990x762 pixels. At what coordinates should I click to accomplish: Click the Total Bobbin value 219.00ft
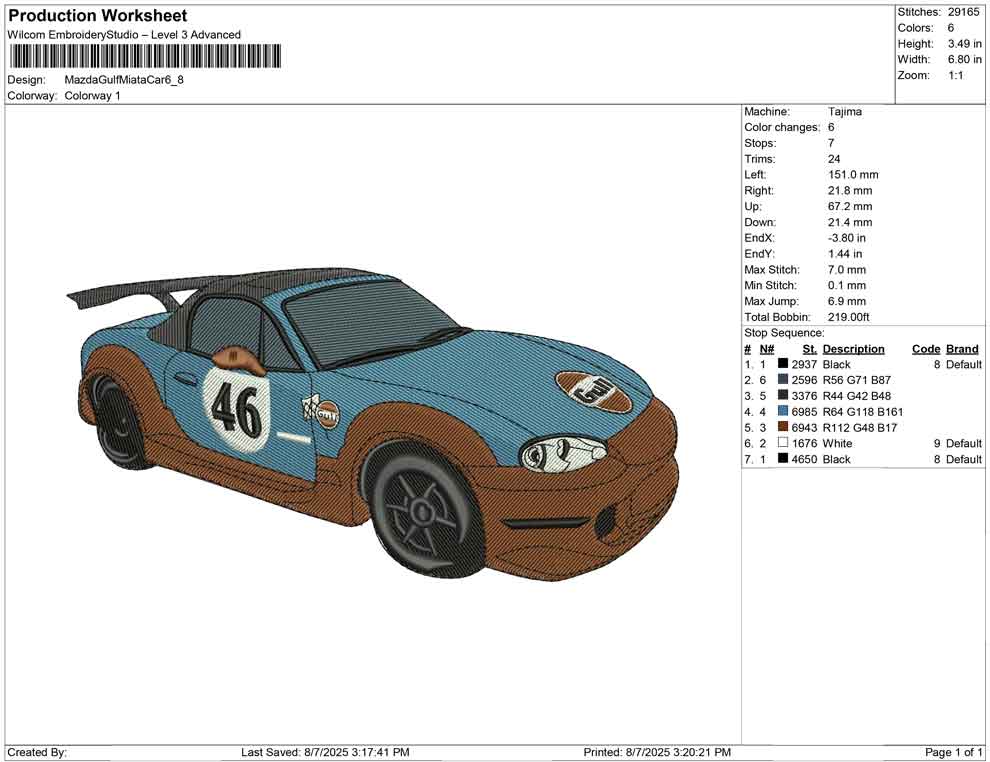pyautogui.click(x=849, y=317)
